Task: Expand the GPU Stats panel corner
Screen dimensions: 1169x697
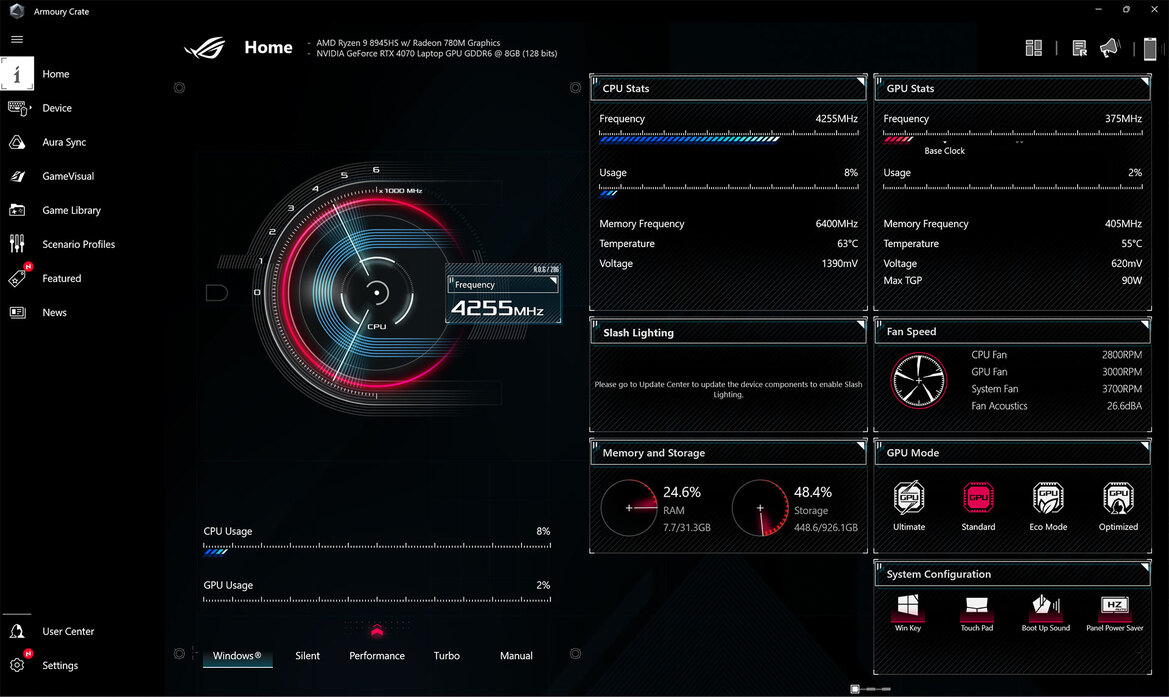Action: click(1145, 81)
